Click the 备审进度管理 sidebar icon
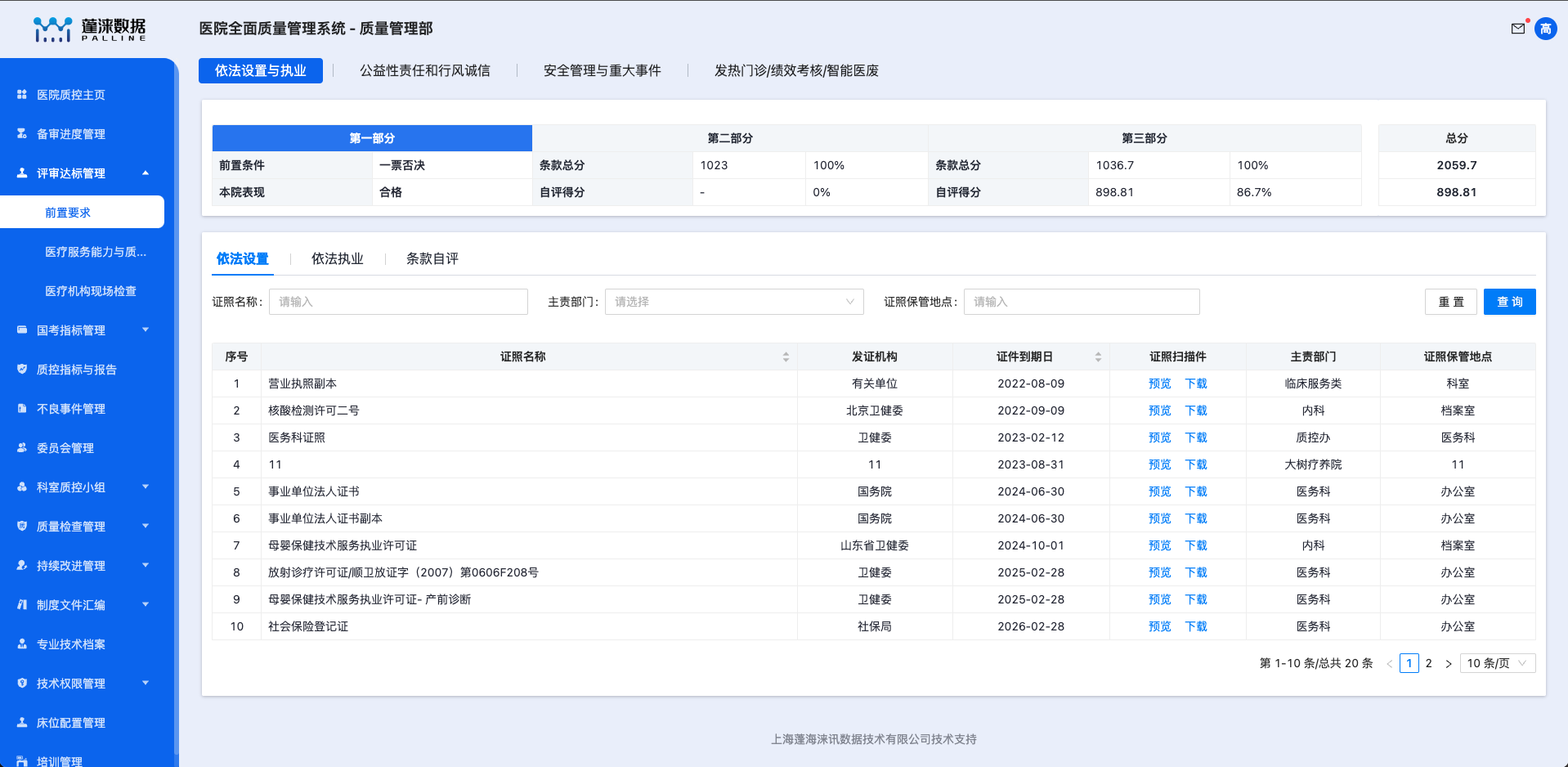 [x=22, y=133]
